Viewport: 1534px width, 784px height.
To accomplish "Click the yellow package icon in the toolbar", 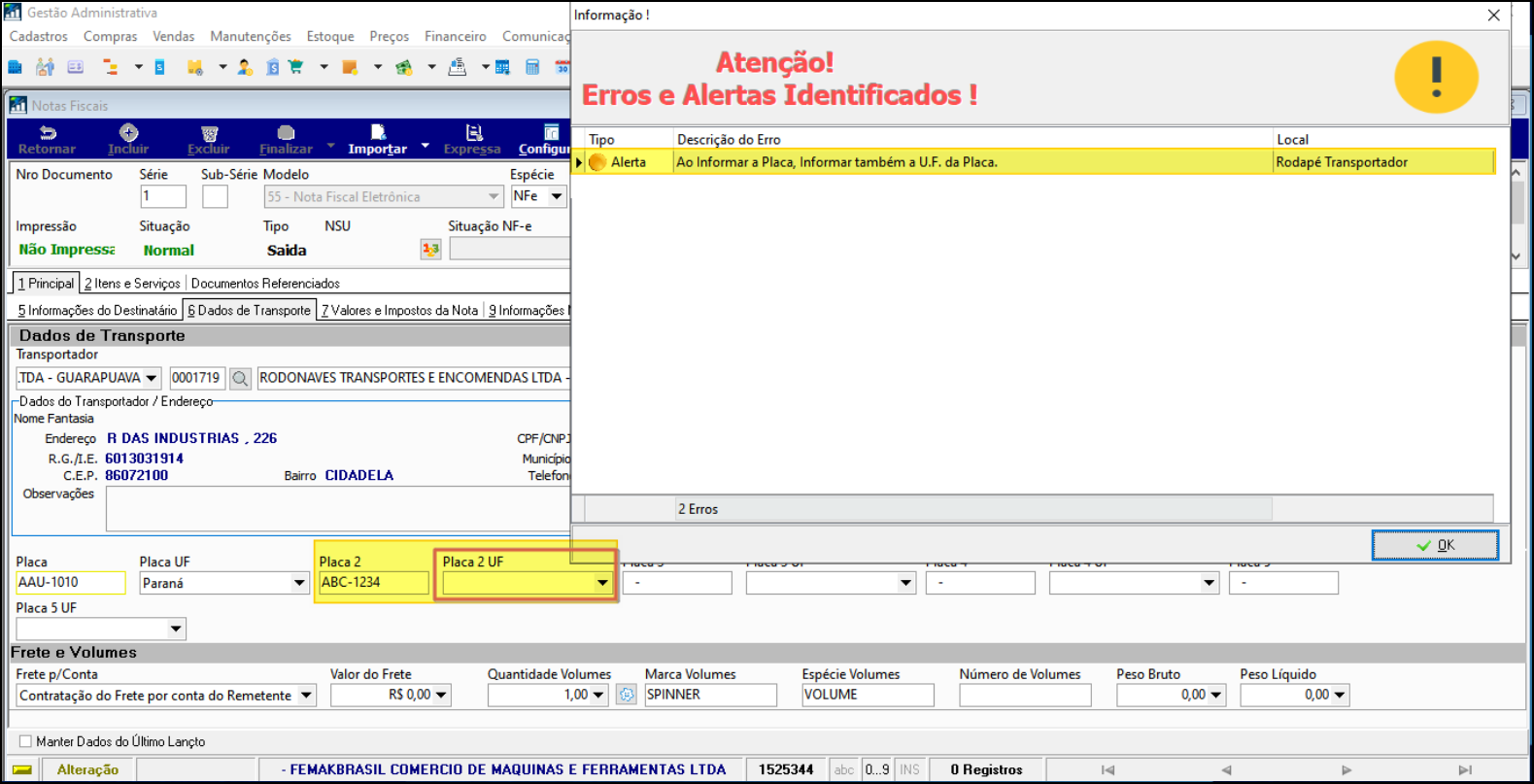I will coord(195,67).
